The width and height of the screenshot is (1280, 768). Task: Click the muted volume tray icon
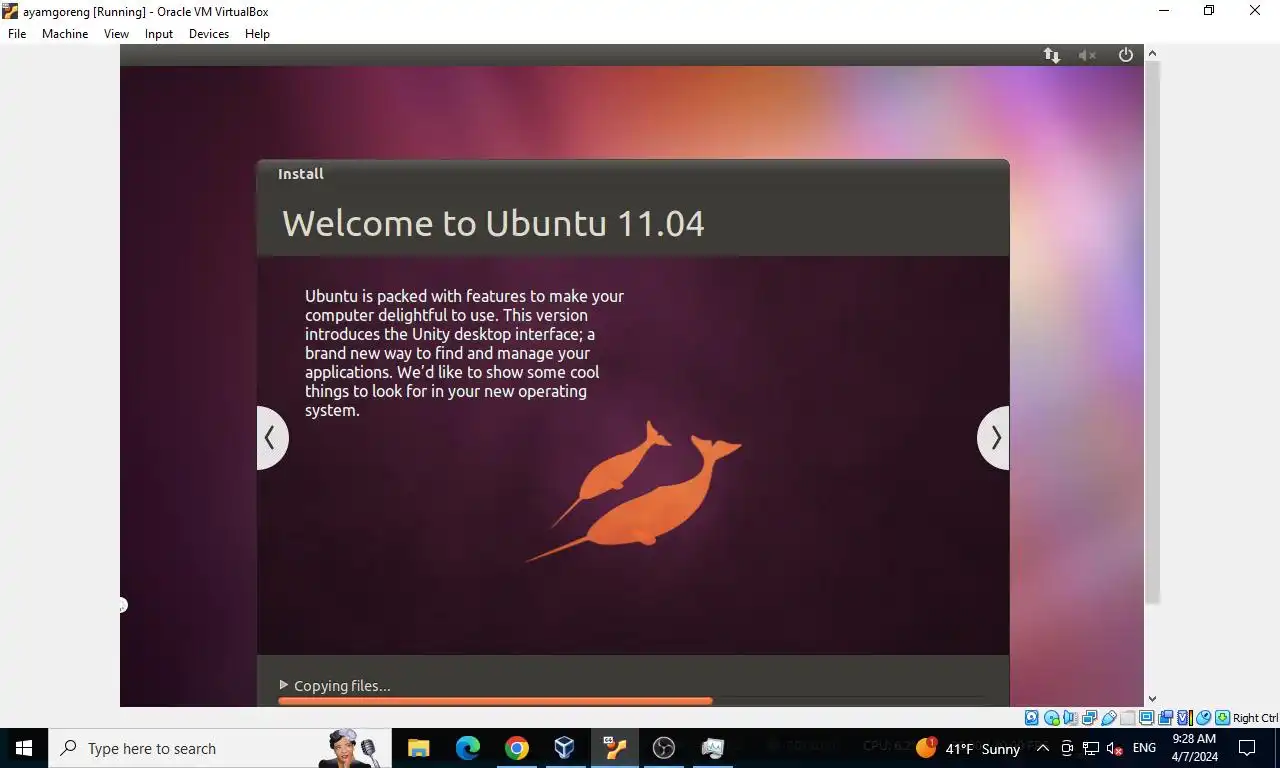click(1115, 748)
